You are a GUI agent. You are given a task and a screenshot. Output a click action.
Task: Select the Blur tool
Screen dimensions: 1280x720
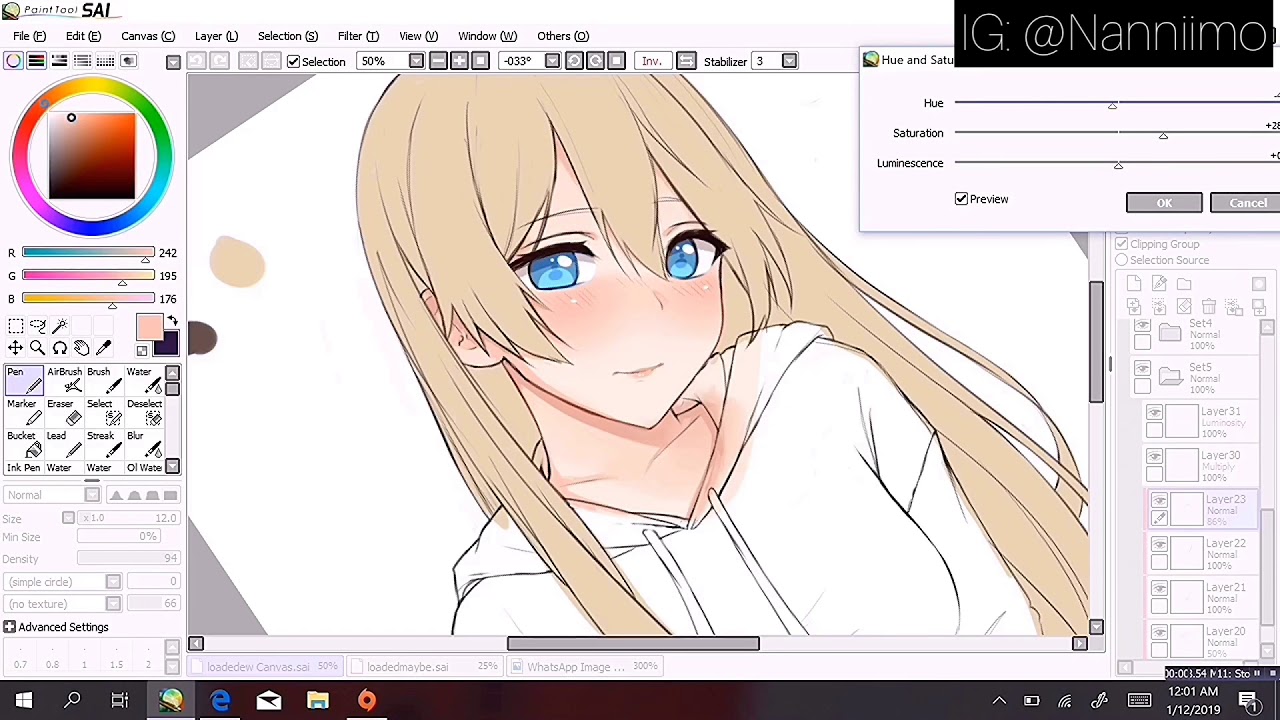pyautogui.click(x=144, y=445)
